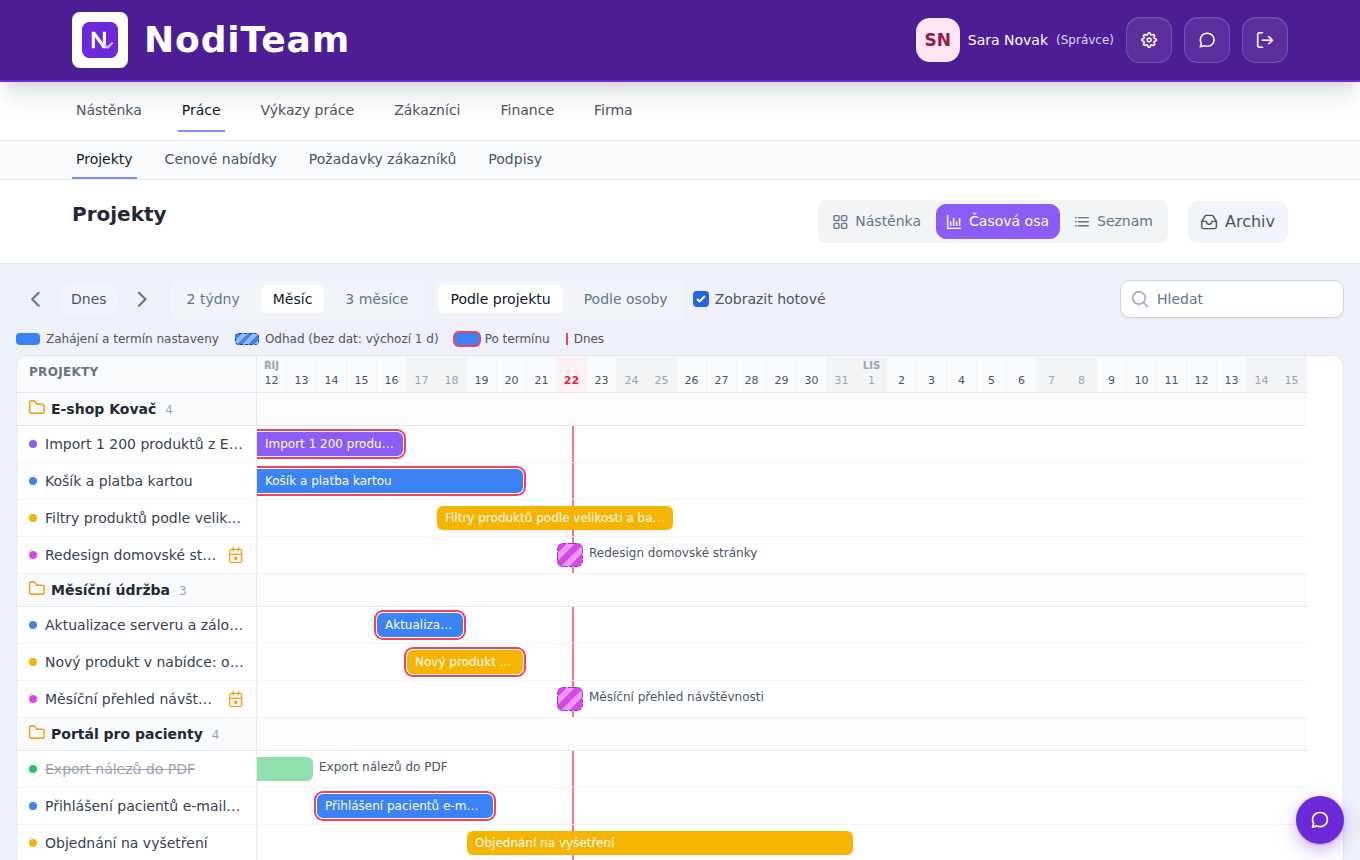Click the E-shop Kovač folder icon
This screenshot has width=1360, height=860.
37,408
